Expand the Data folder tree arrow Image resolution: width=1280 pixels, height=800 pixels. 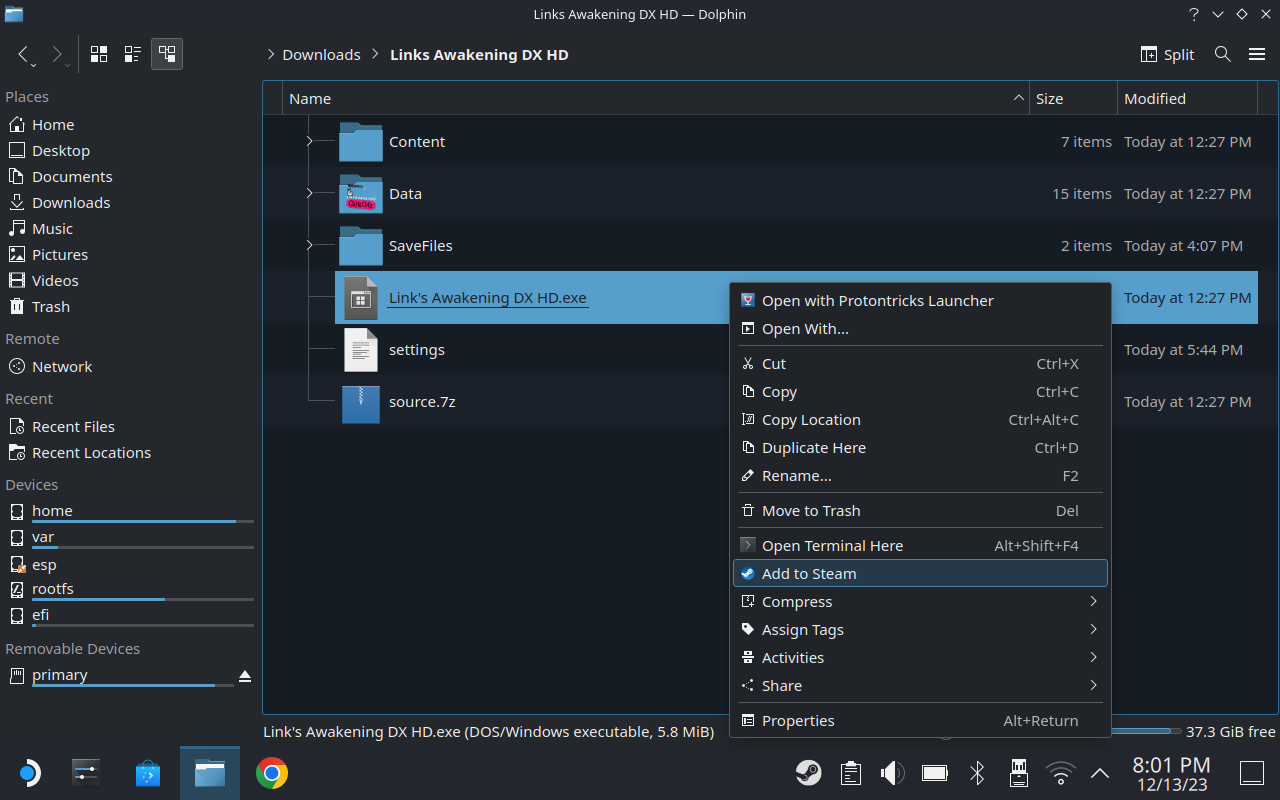pyautogui.click(x=310, y=194)
